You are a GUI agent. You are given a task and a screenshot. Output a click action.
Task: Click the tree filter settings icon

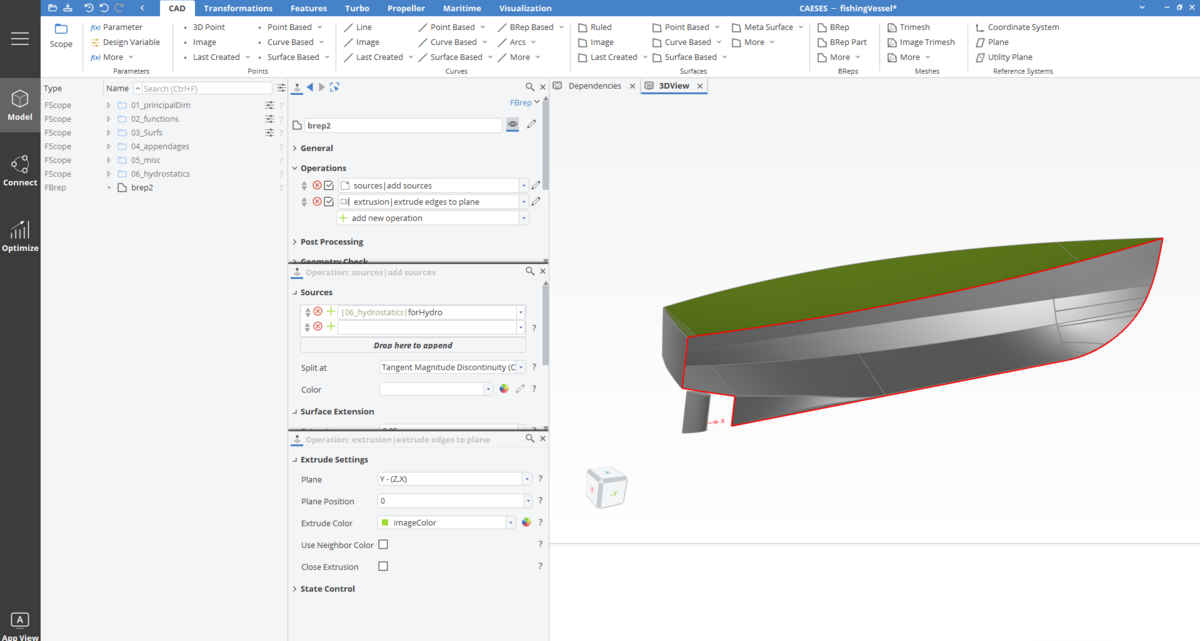tap(281, 88)
